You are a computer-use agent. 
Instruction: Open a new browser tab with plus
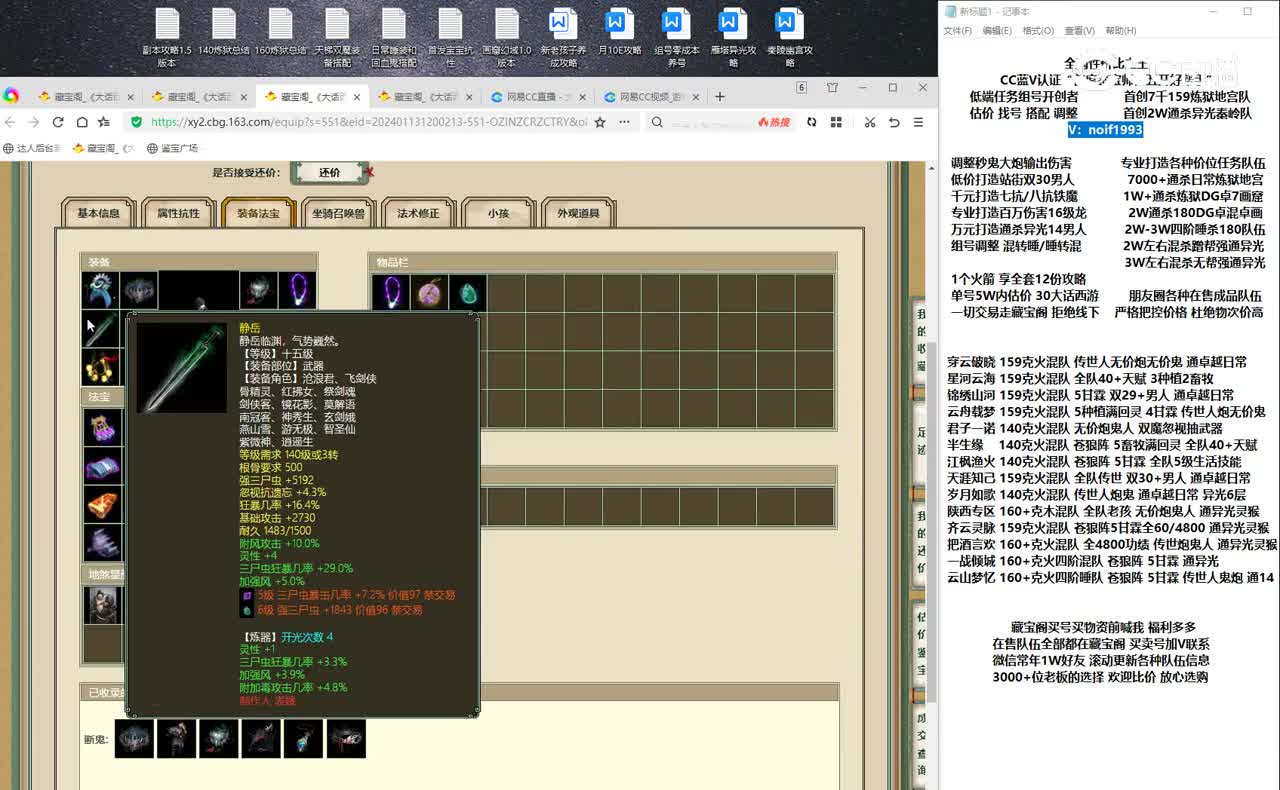[720, 97]
